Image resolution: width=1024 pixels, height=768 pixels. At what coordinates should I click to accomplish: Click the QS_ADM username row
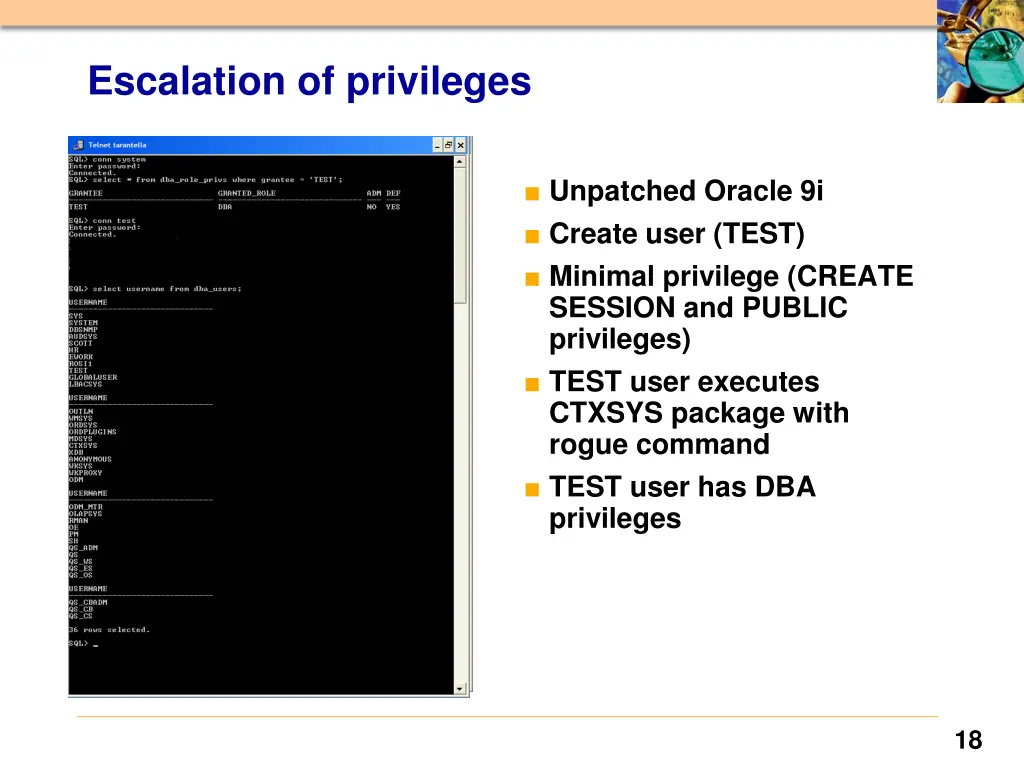[x=83, y=548]
